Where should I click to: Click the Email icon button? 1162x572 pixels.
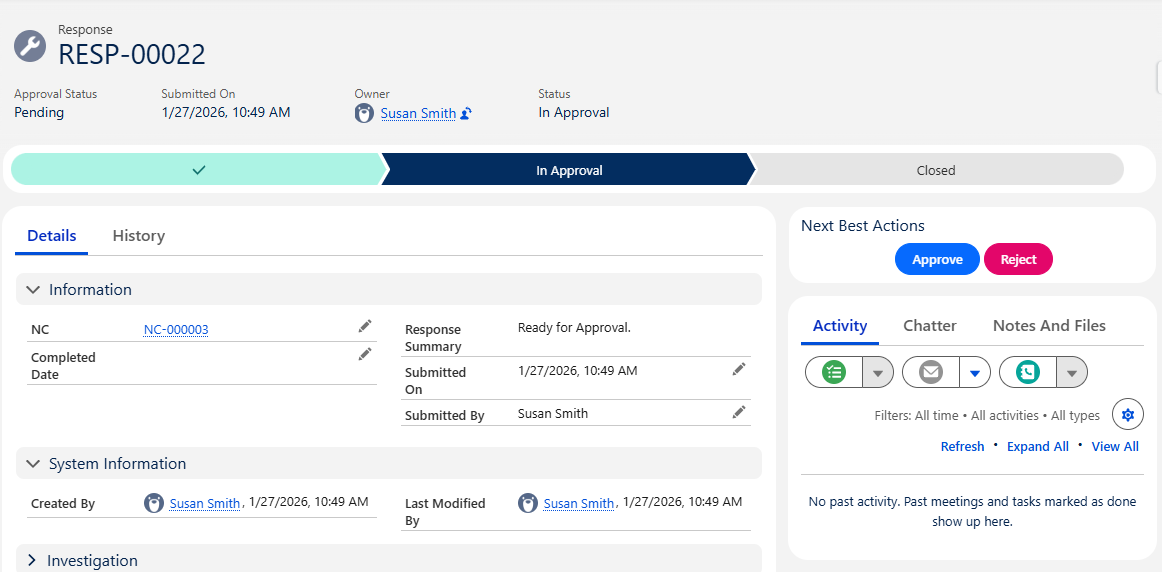pyautogui.click(x=931, y=372)
